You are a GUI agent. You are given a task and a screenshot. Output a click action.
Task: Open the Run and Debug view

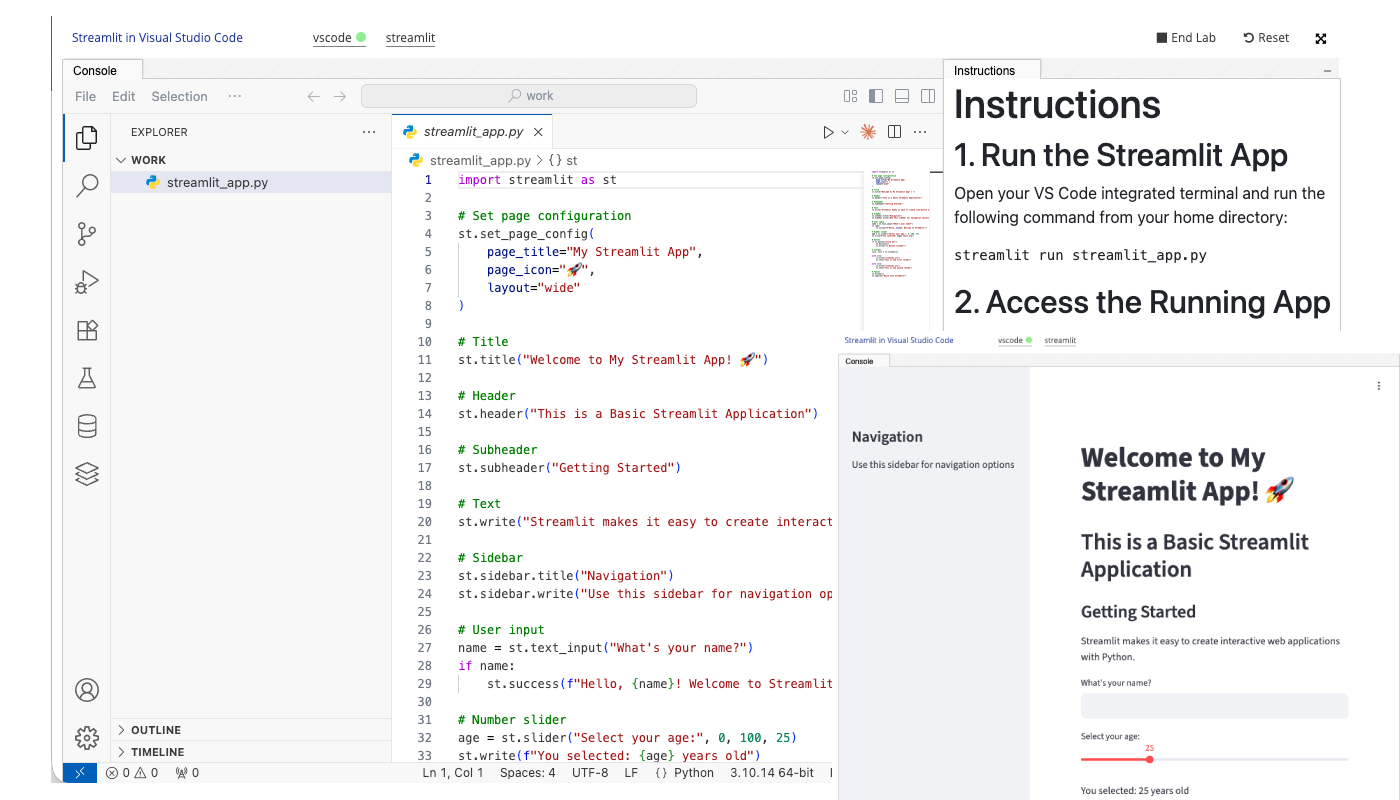click(x=87, y=283)
